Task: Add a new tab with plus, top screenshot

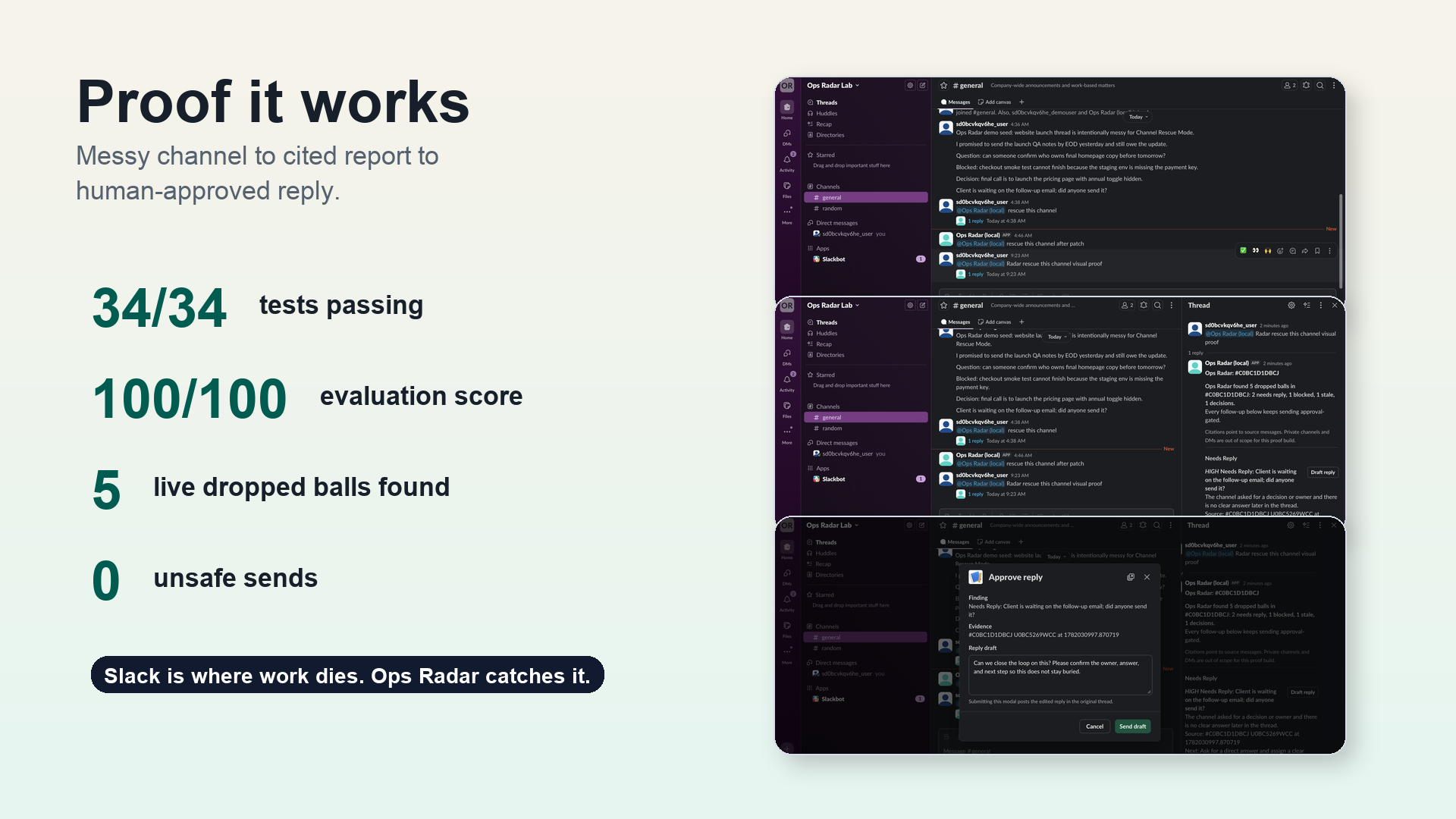Action: coord(1021,102)
